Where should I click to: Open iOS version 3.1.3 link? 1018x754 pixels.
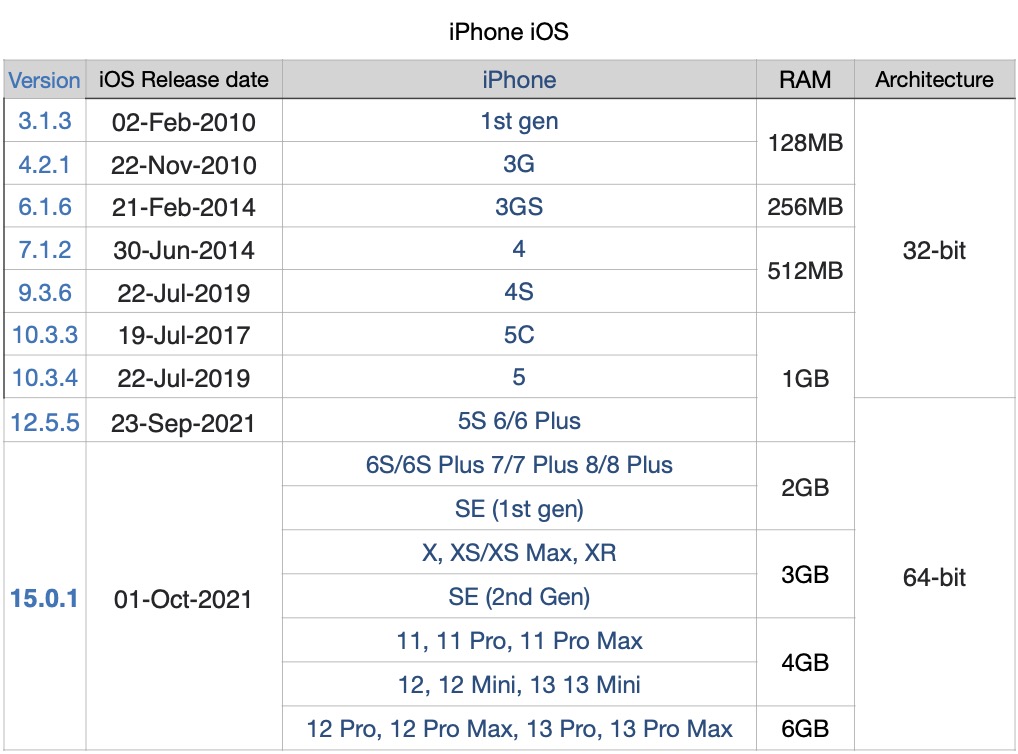(45, 121)
